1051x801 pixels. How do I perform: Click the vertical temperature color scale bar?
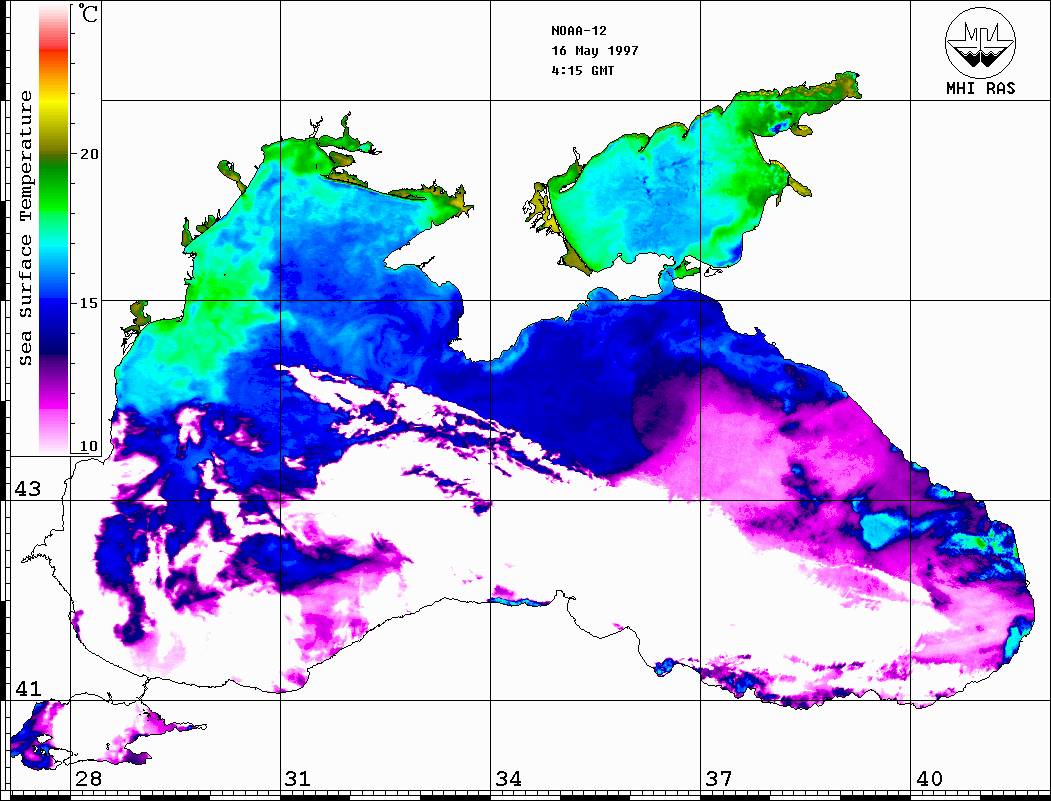pos(54,229)
